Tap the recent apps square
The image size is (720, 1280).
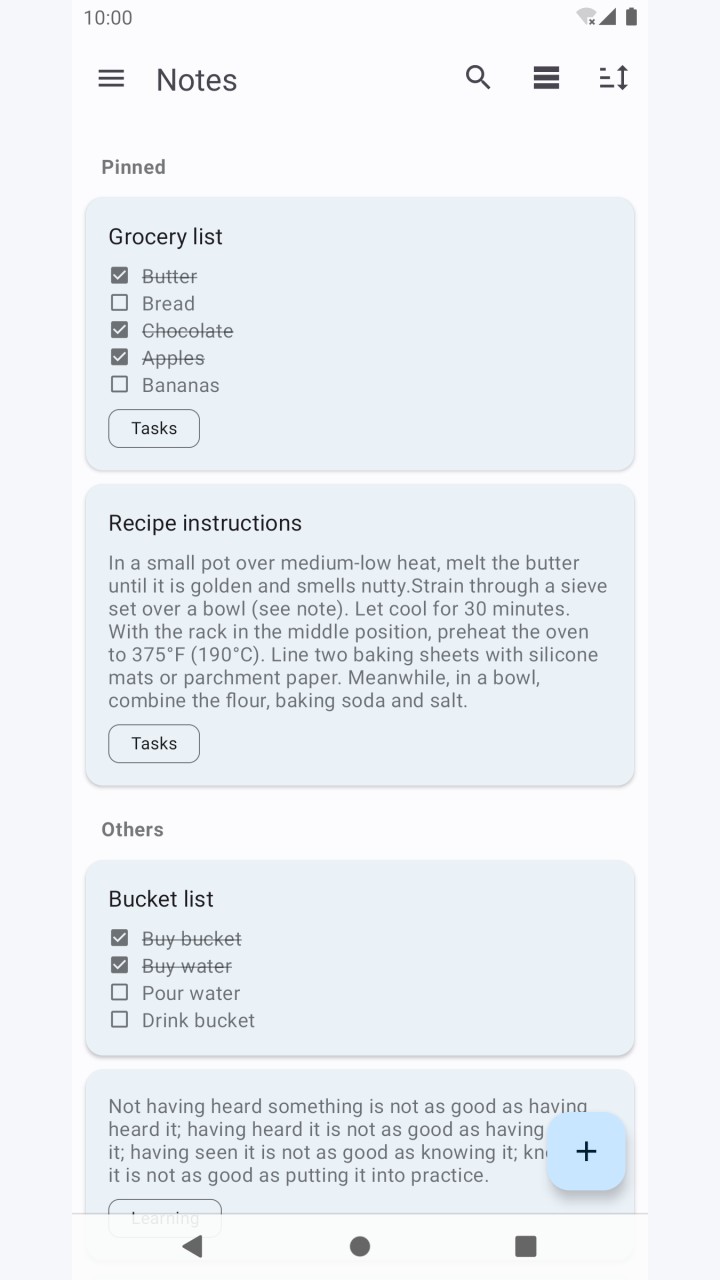point(526,1245)
